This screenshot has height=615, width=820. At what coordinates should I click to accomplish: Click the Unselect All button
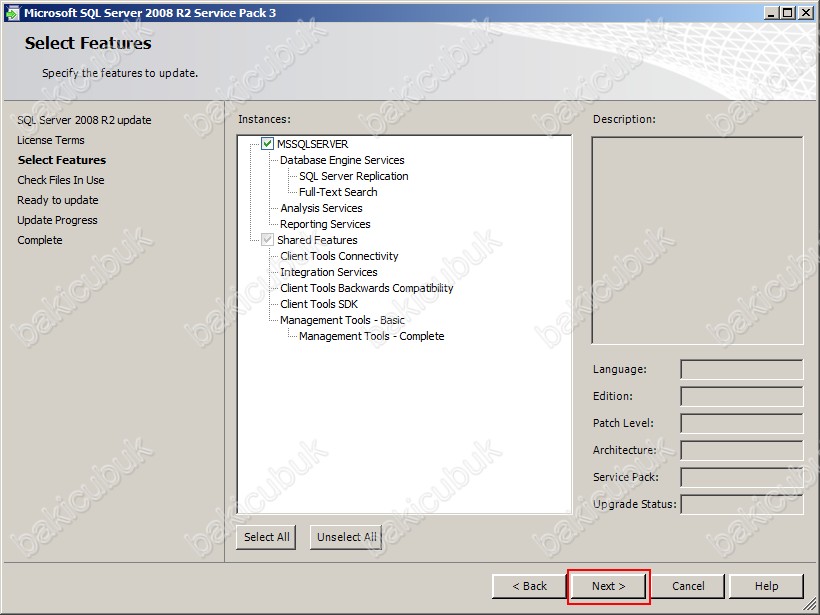[346, 537]
